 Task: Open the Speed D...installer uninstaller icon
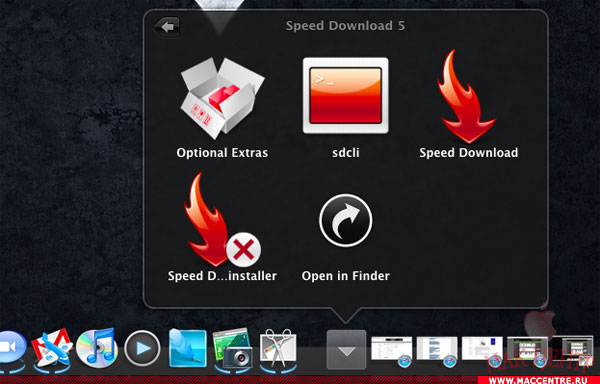tap(221, 220)
